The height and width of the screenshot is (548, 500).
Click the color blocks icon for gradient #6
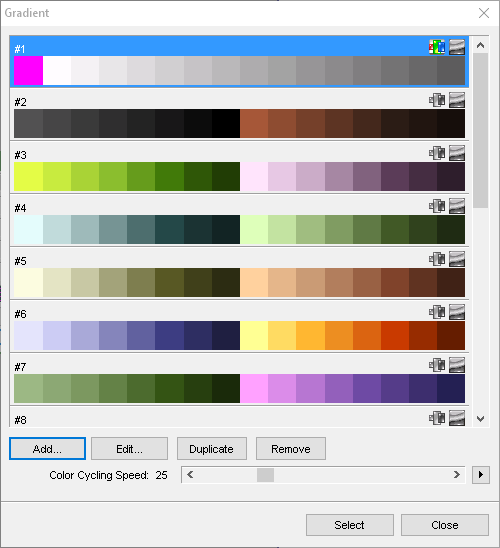(437, 312)
